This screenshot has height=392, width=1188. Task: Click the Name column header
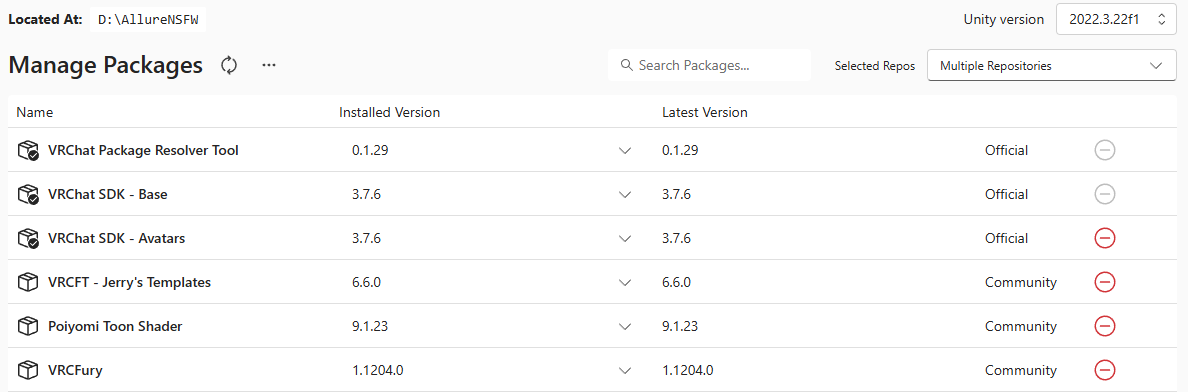point(35,112)
